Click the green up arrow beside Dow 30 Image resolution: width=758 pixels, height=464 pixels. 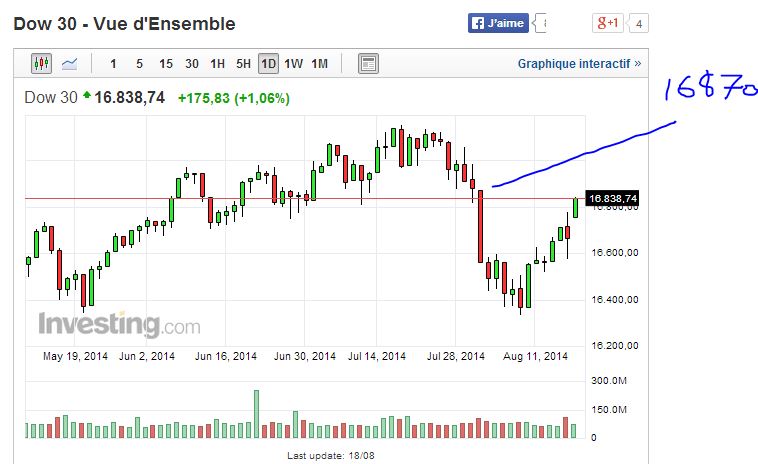pyautogui.click(x=87, y=97)
